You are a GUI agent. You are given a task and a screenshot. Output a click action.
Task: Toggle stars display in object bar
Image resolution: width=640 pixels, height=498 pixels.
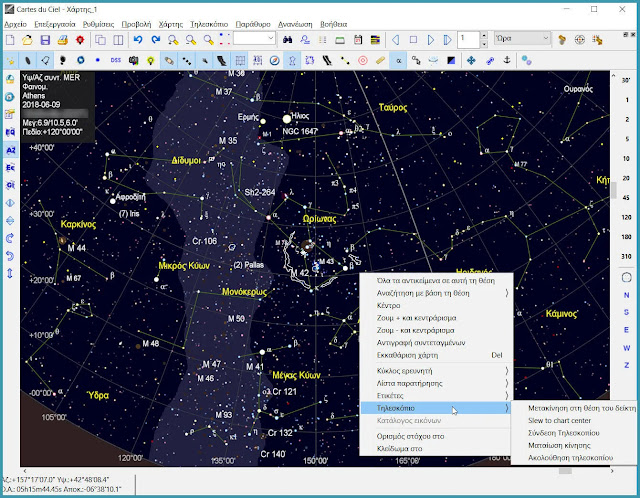pos(10,60)
